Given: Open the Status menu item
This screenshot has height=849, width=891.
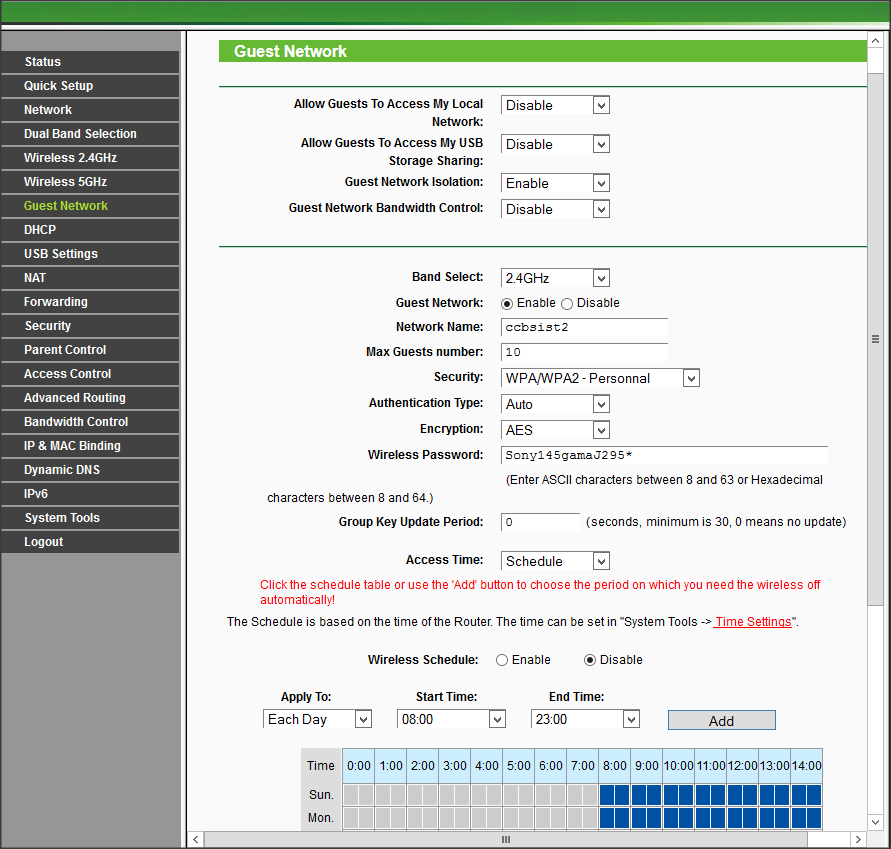Looking at the screenshot, I should (x=43, y=62).
